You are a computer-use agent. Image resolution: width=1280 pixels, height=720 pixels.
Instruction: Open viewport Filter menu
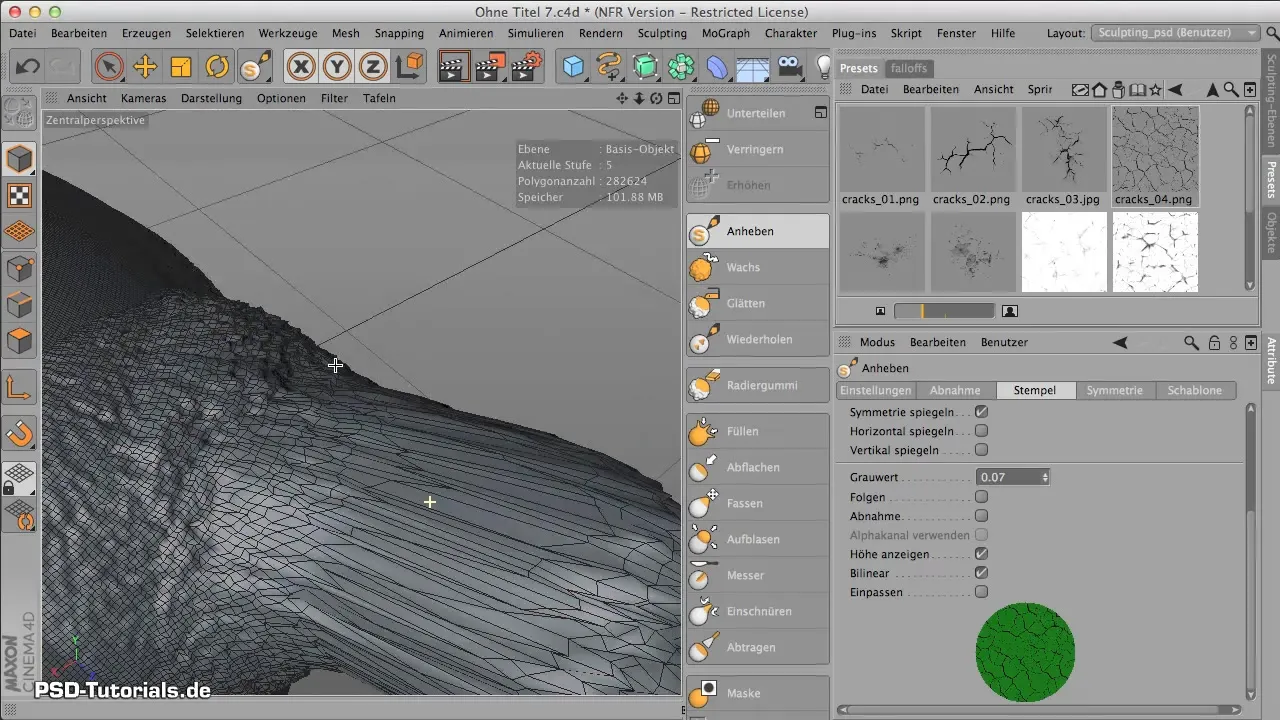[334, 98]
